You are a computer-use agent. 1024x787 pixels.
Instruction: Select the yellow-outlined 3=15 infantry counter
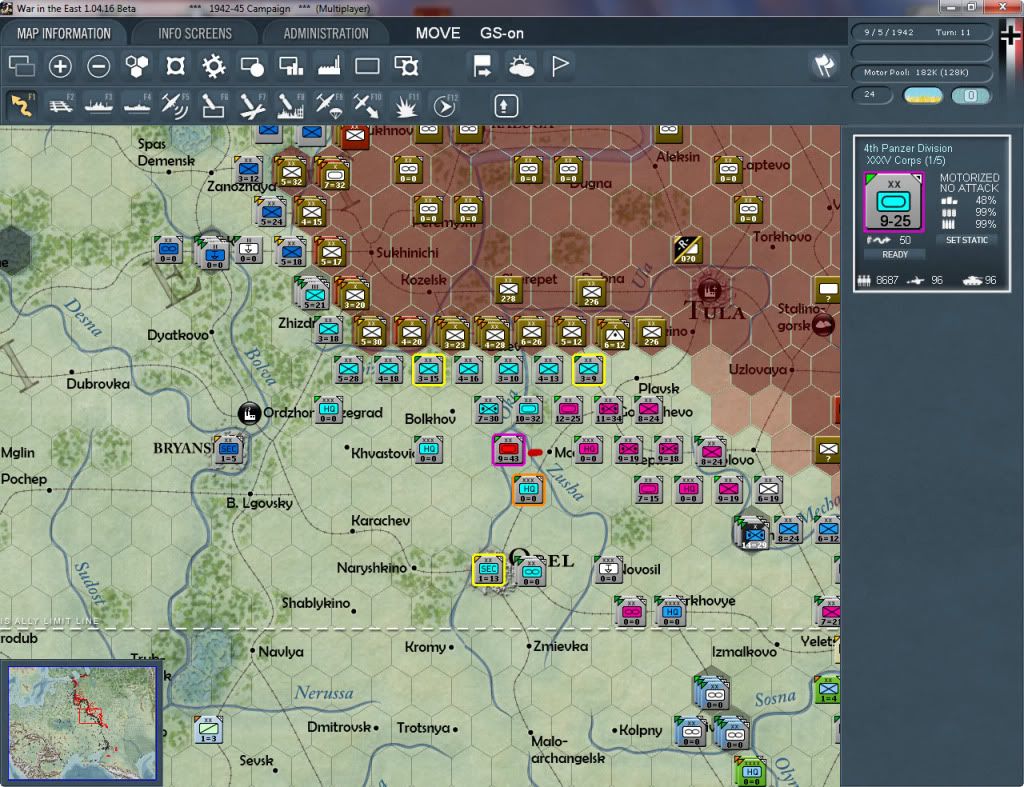click(428, 370)
